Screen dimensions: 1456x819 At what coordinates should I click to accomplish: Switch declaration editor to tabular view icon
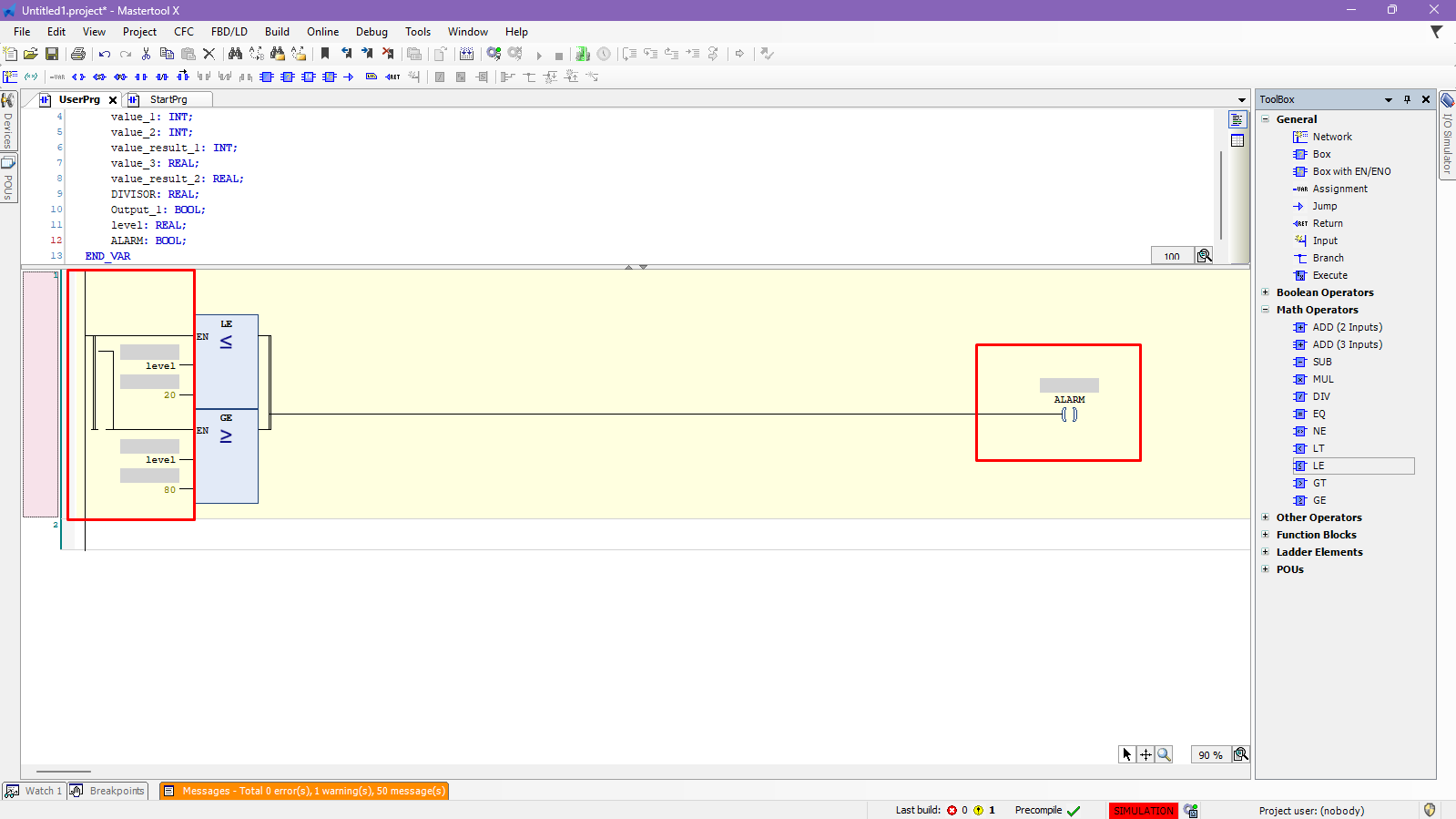point(1237,140)
